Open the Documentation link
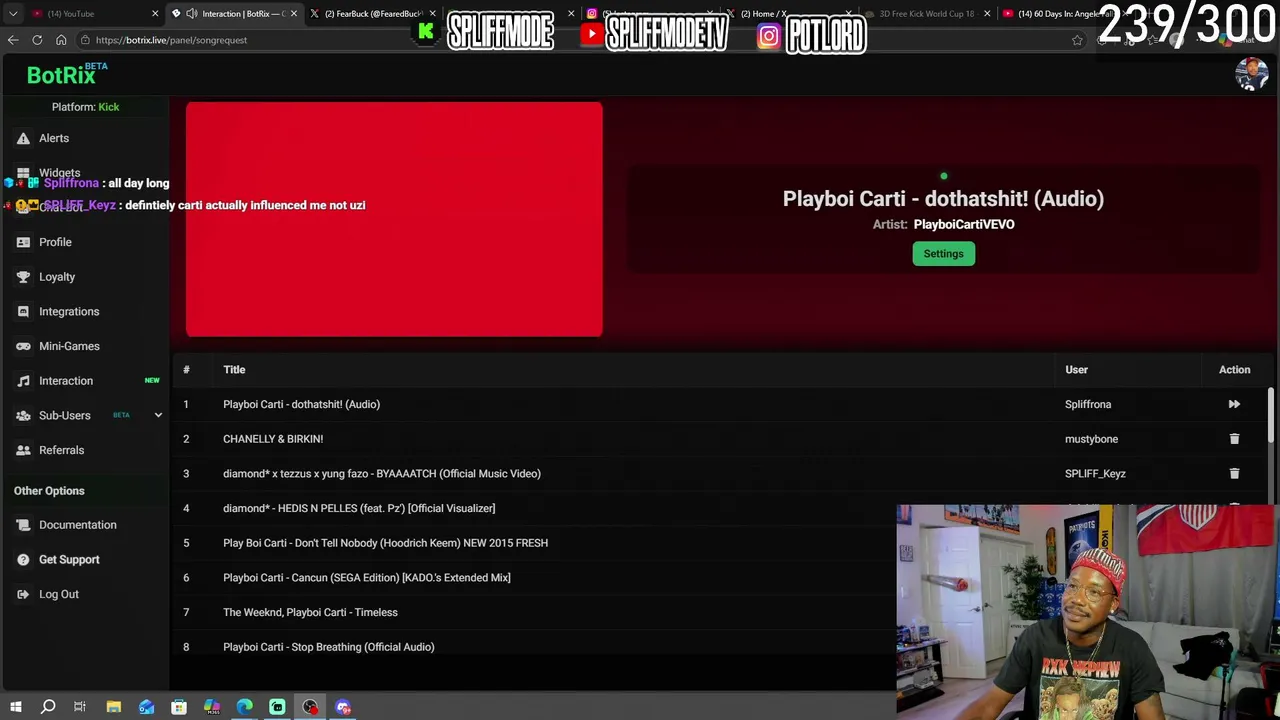This screenshot has height=720, width=1280. pos(78,525)
